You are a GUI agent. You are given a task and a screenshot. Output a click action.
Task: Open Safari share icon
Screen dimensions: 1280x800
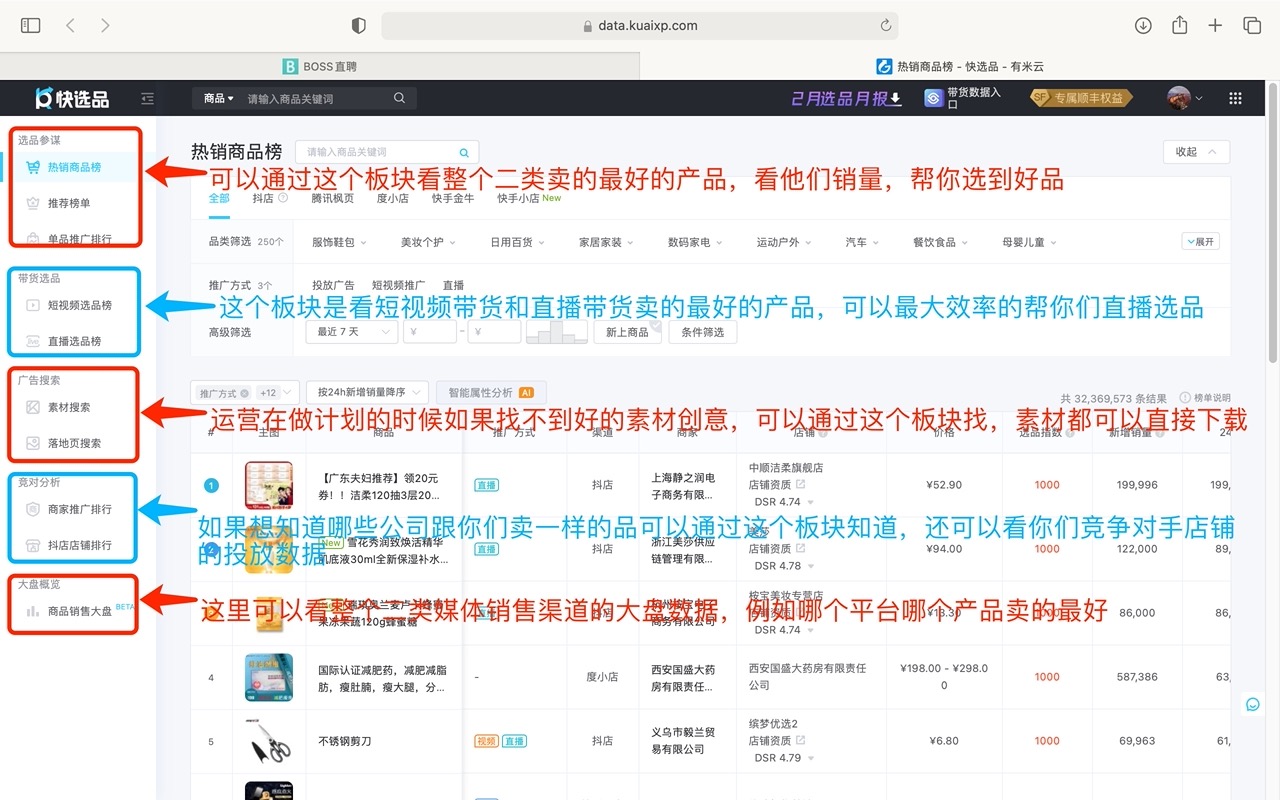click(x=1179, y=26)
